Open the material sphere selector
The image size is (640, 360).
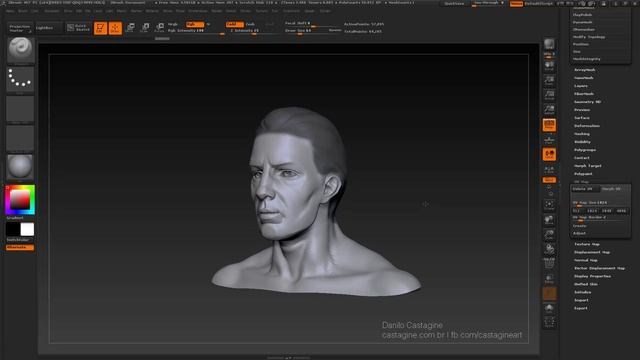(x=20, y=167)
